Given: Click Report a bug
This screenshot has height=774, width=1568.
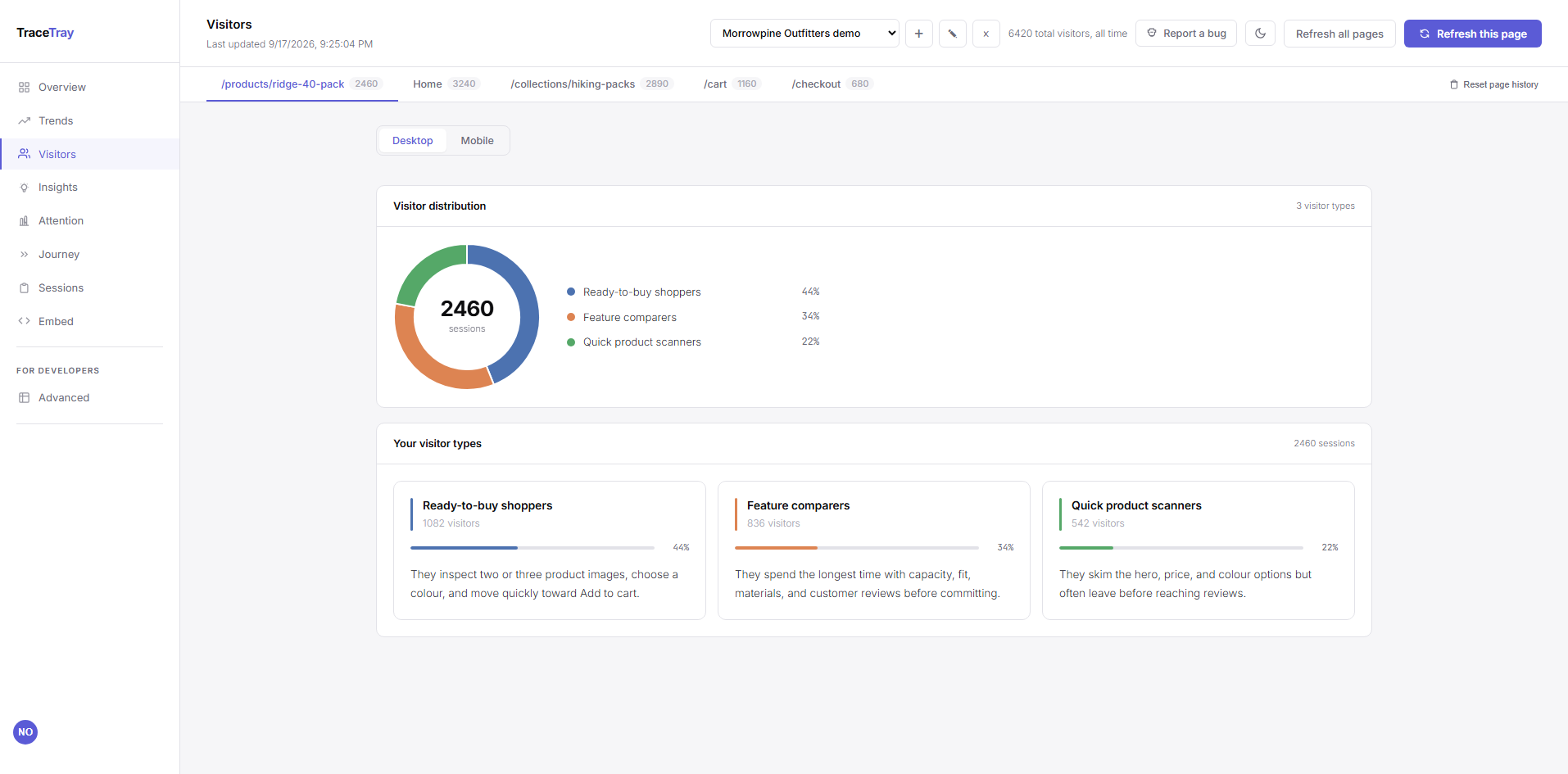Looking at the screenshot, I should click(1186, 34).
